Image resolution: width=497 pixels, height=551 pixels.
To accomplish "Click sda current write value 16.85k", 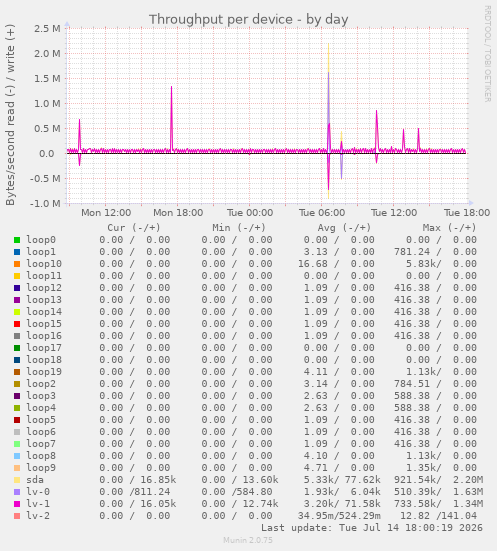I will coord(158,480).
